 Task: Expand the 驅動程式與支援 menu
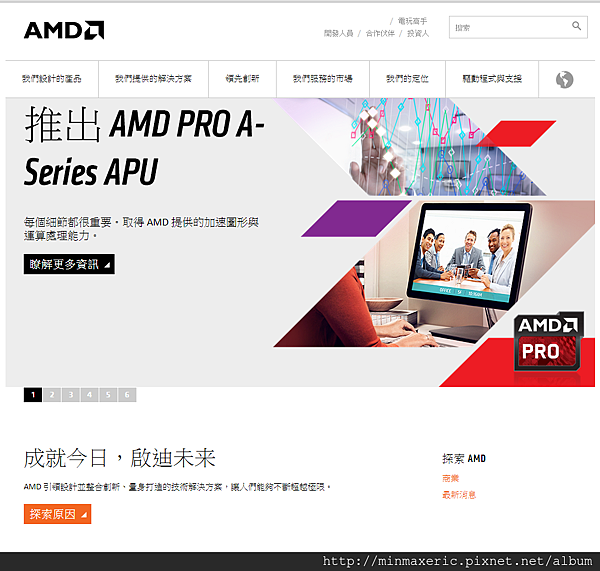pyautogui.click(x=492, y=79)
